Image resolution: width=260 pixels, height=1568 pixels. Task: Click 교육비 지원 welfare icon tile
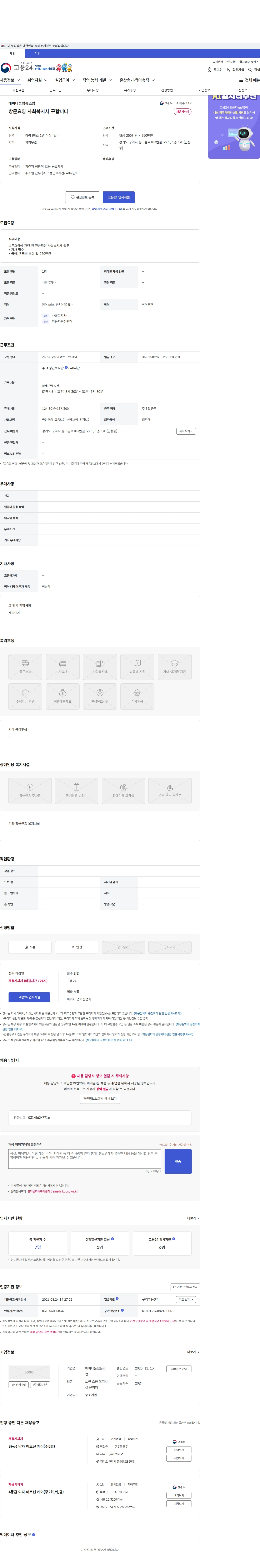pos(137,666)
